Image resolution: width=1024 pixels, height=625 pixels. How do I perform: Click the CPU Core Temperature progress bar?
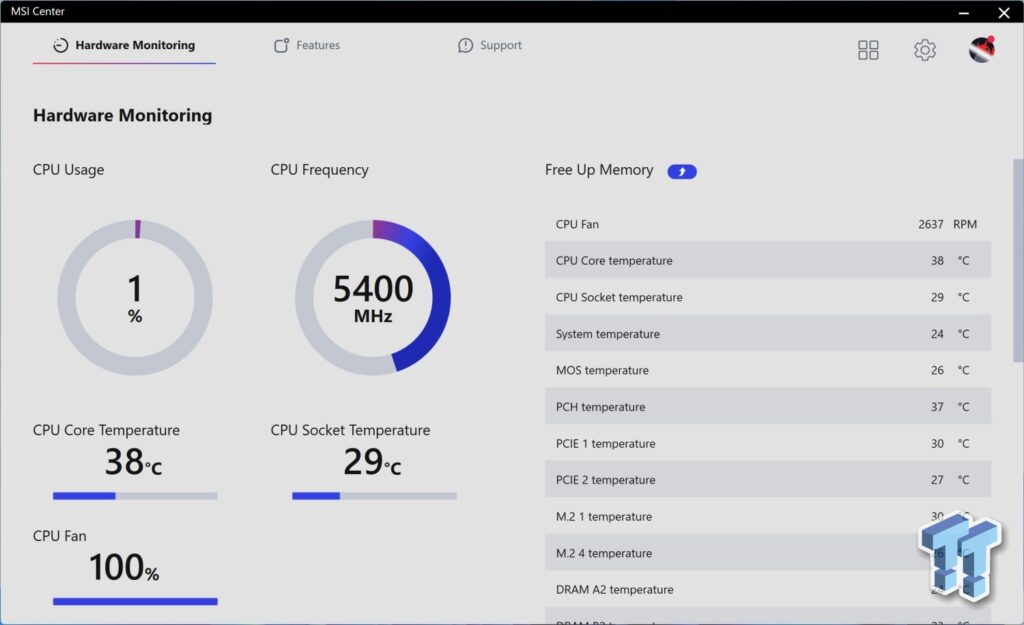coord(135,496)
